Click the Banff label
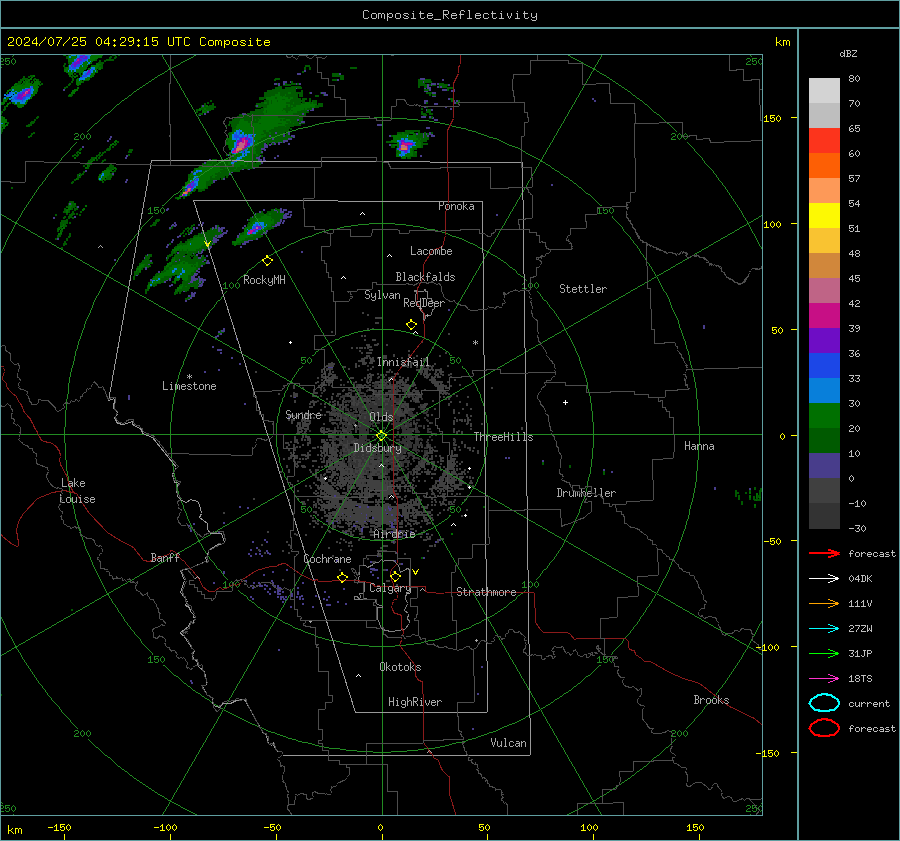 165,557
